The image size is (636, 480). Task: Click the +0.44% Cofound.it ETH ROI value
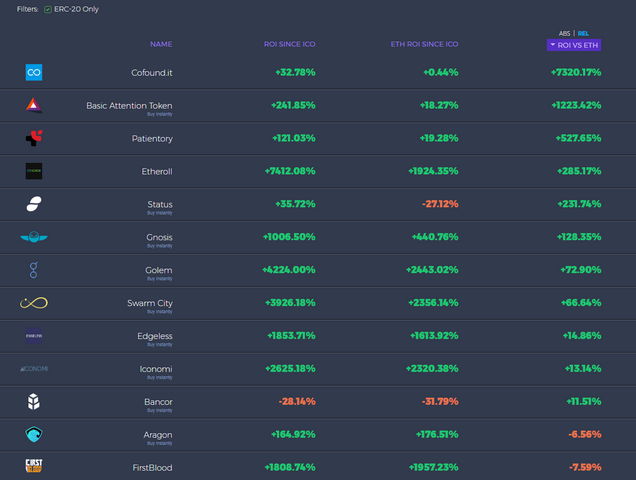[440, 72]
